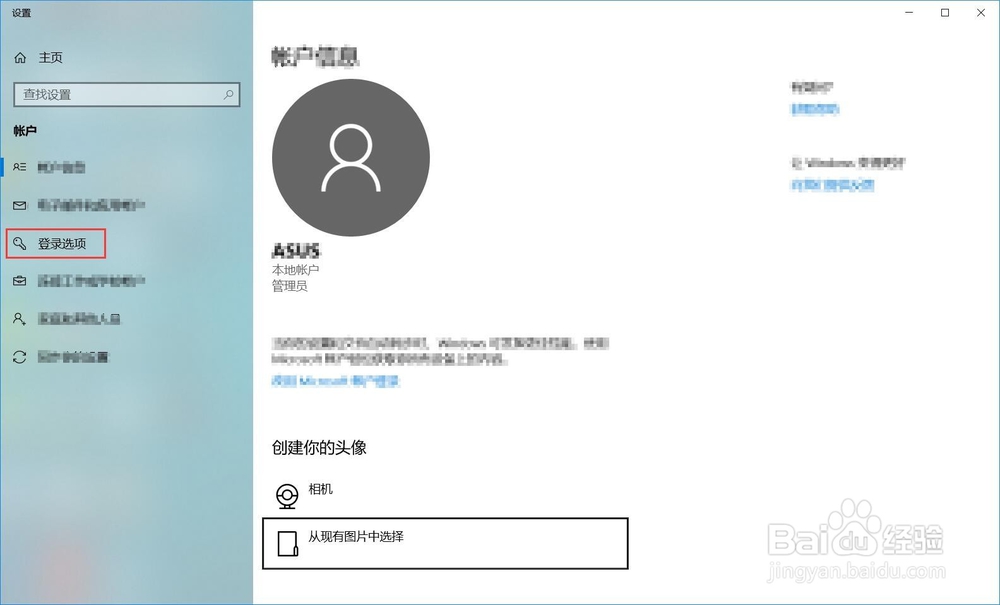Open the account info person icon in sidebar
The width and height of the screenshot is (1000, 605).
point(21,167)
